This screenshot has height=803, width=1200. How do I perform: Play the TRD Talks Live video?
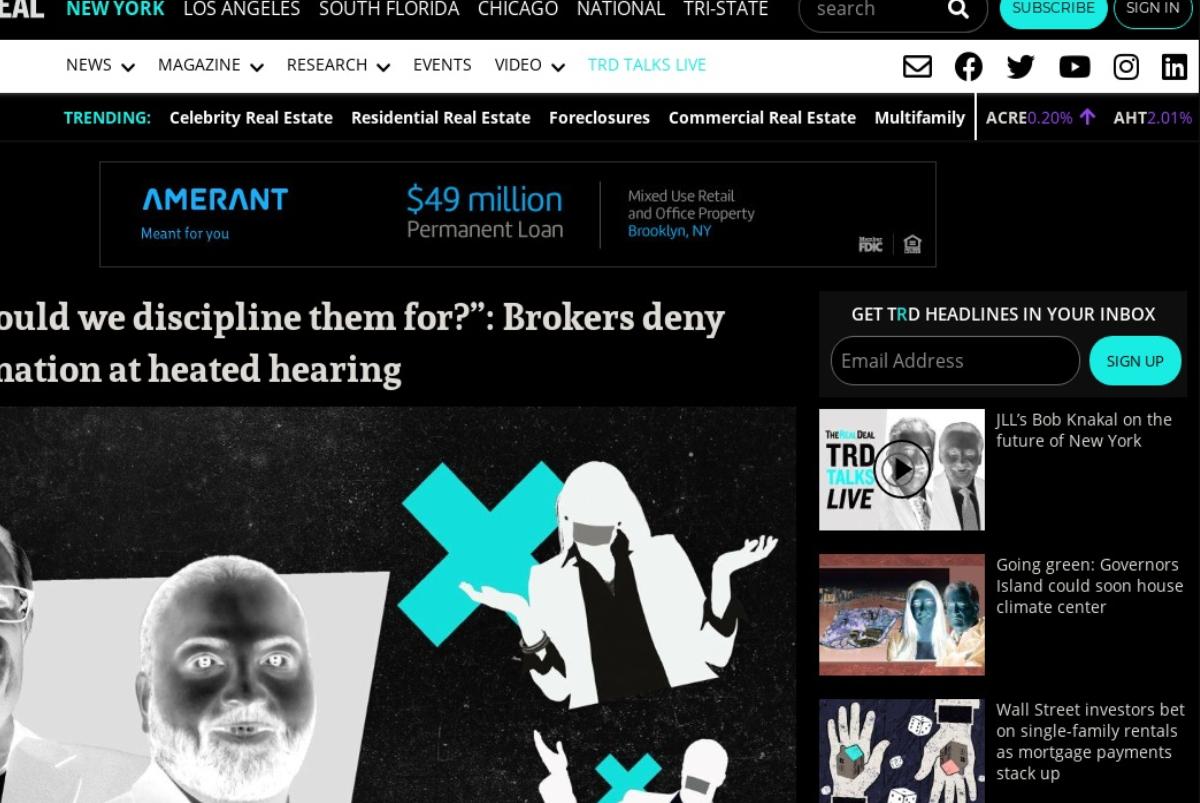(902, 468)
